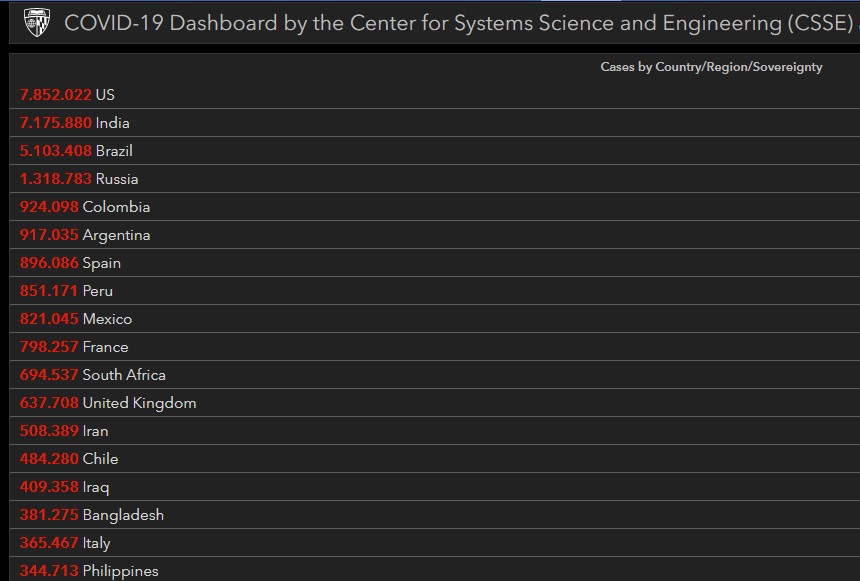Click Iraq in the cases list
This screenshot has height=581, width=860.
pos(64,487)
